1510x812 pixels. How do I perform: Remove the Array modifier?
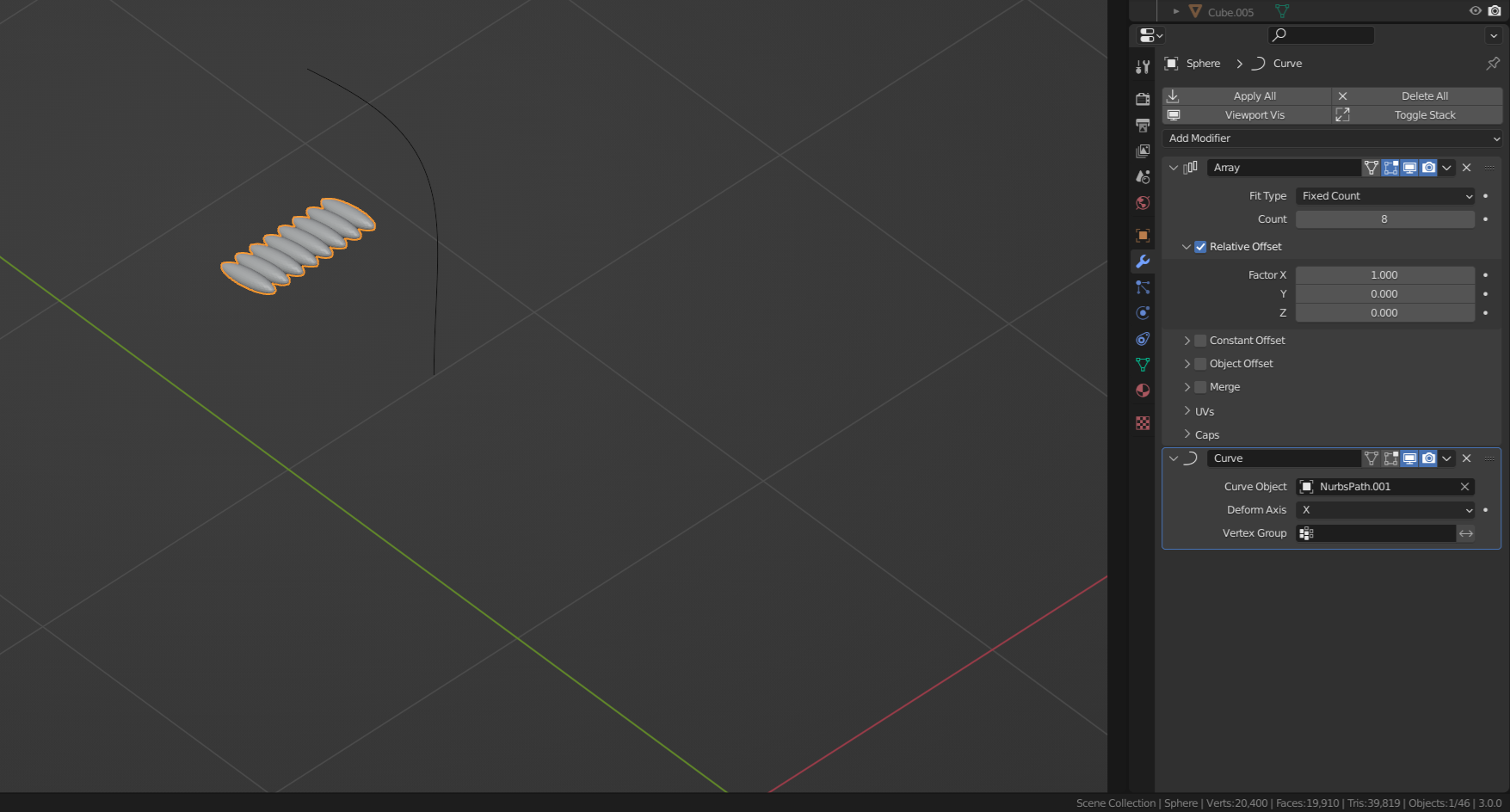point(1467,168)
